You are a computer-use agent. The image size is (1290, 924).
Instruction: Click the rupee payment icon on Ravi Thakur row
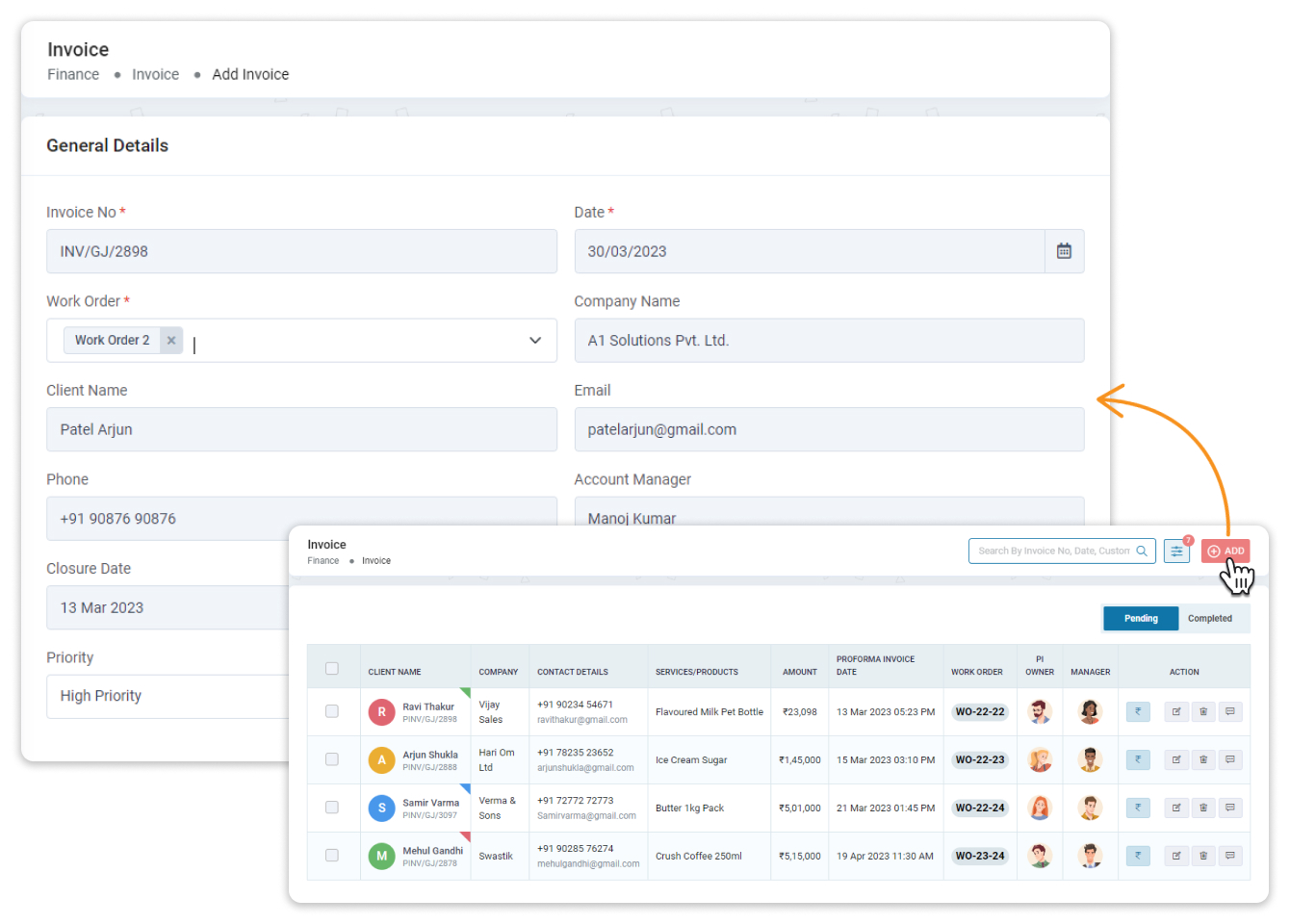coord(1138,711)
